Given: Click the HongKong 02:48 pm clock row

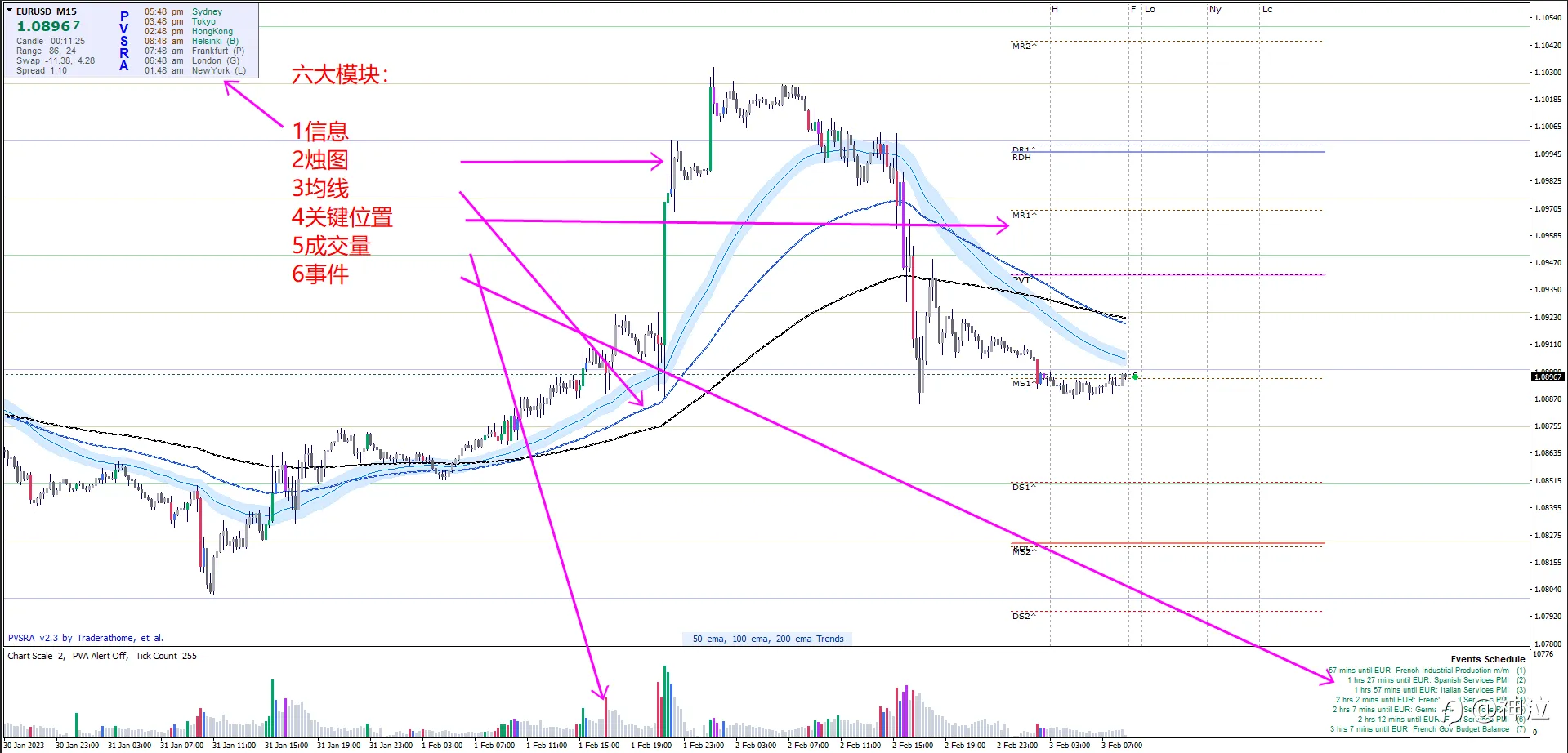Looking at the screenshot, I should tap(189, 31).
